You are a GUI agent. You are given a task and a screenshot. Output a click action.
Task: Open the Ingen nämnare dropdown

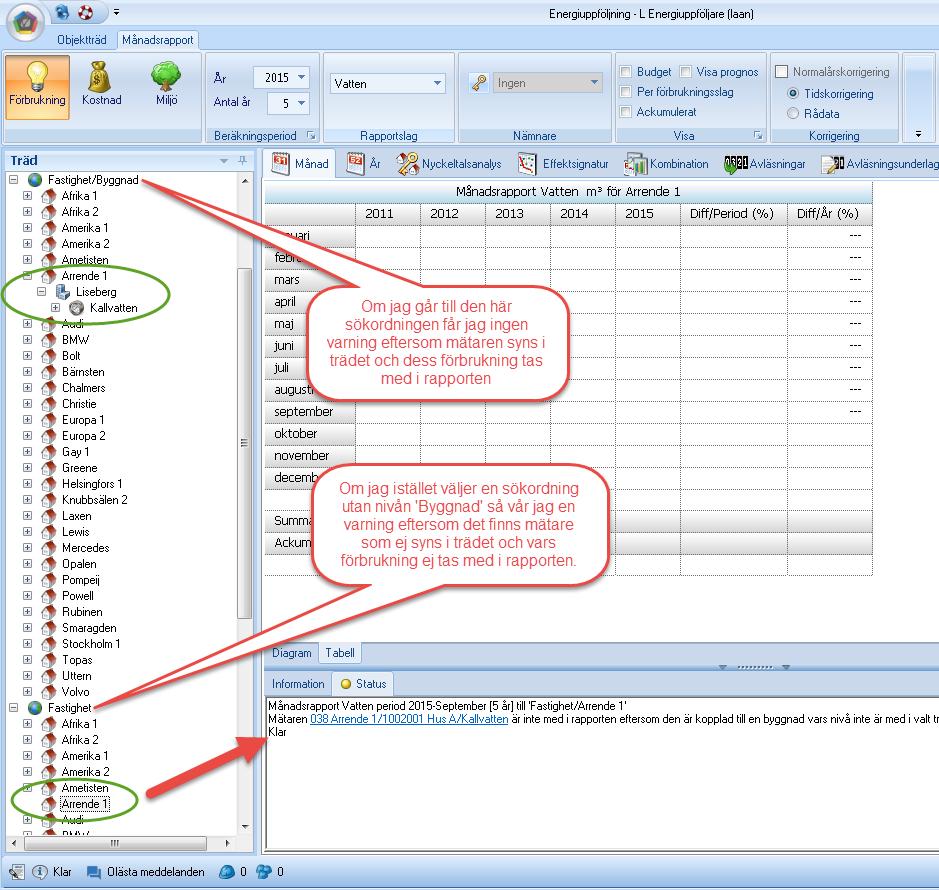(x=594, y=83)
